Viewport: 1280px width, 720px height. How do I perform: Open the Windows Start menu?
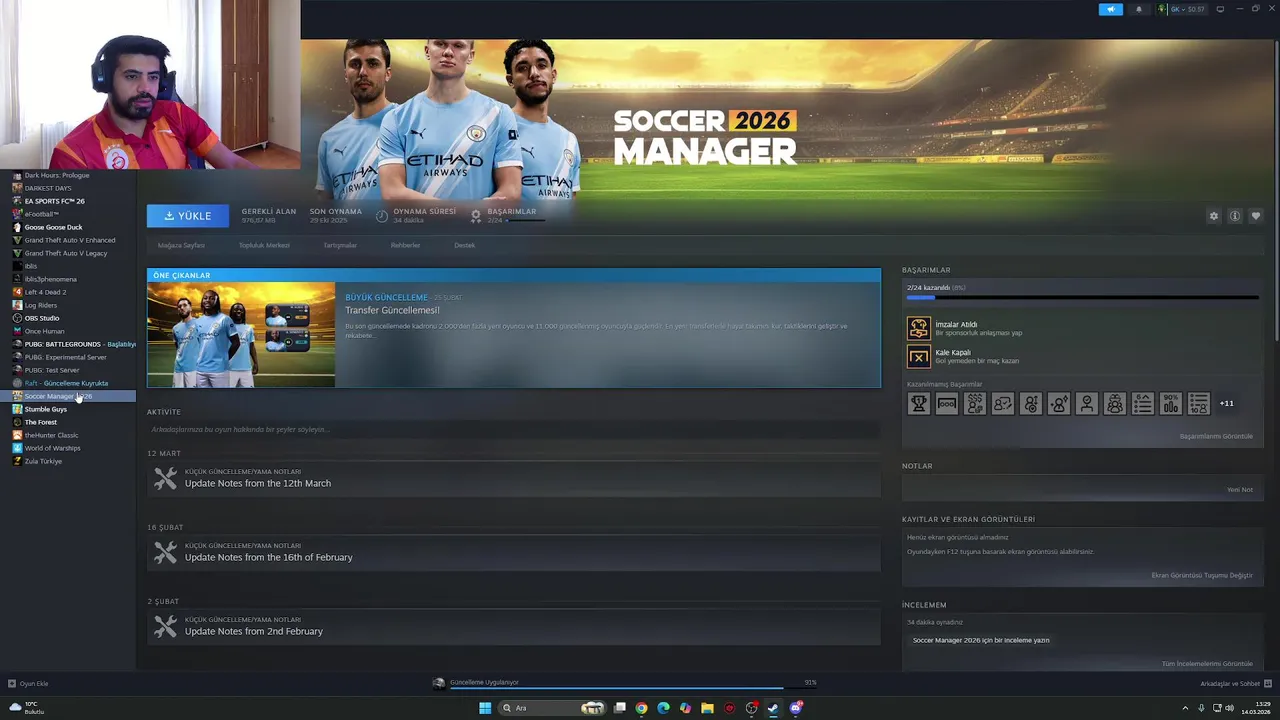pos(485,708)
